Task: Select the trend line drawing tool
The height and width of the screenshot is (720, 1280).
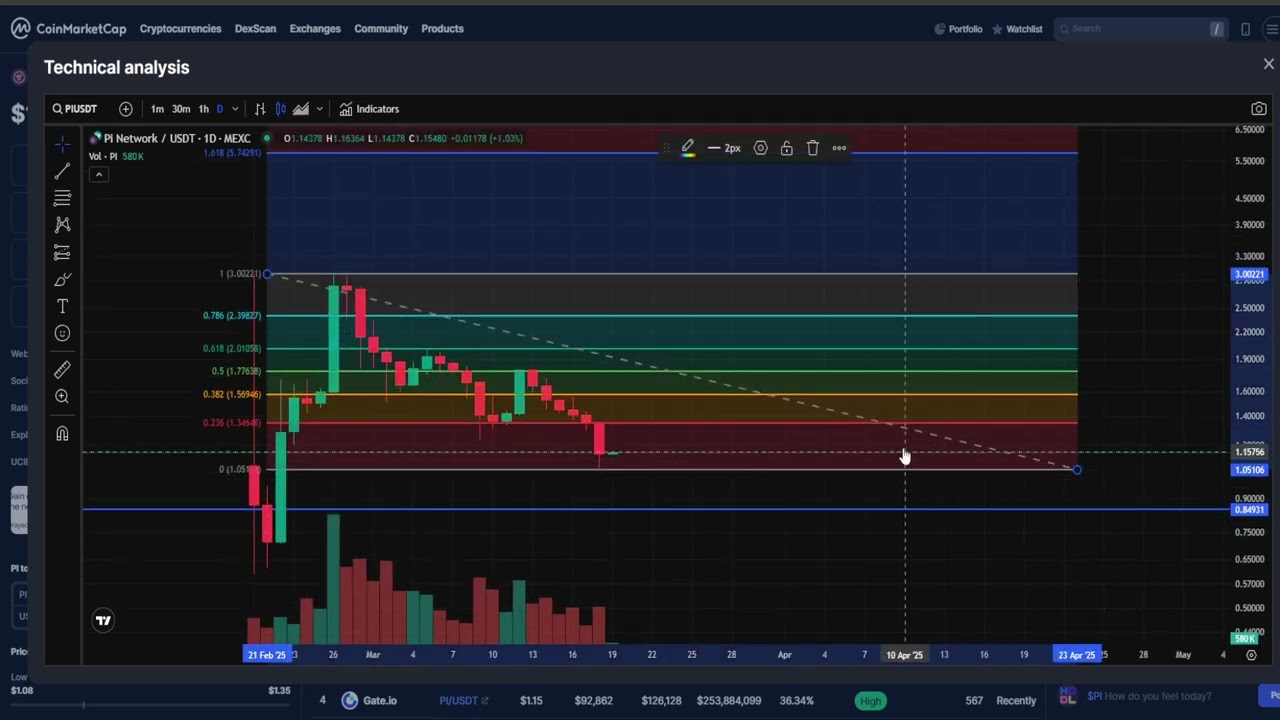Action: click(62, 171)
